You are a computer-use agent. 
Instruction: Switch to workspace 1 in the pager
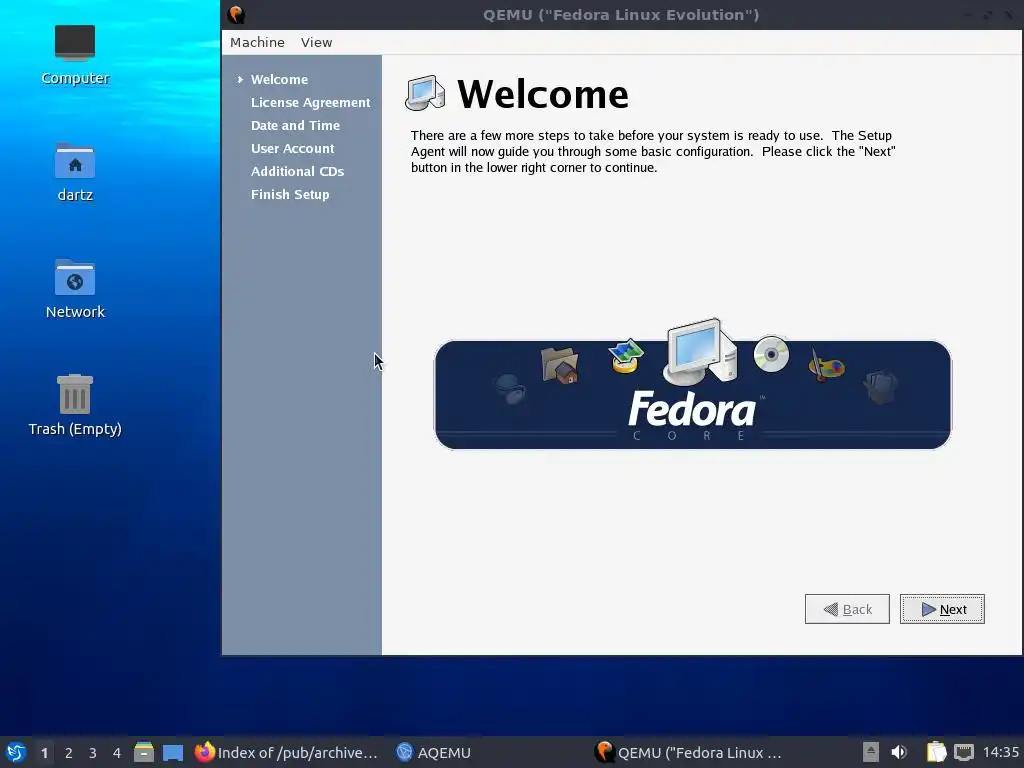pyautogui.click(x=44, y=752)
